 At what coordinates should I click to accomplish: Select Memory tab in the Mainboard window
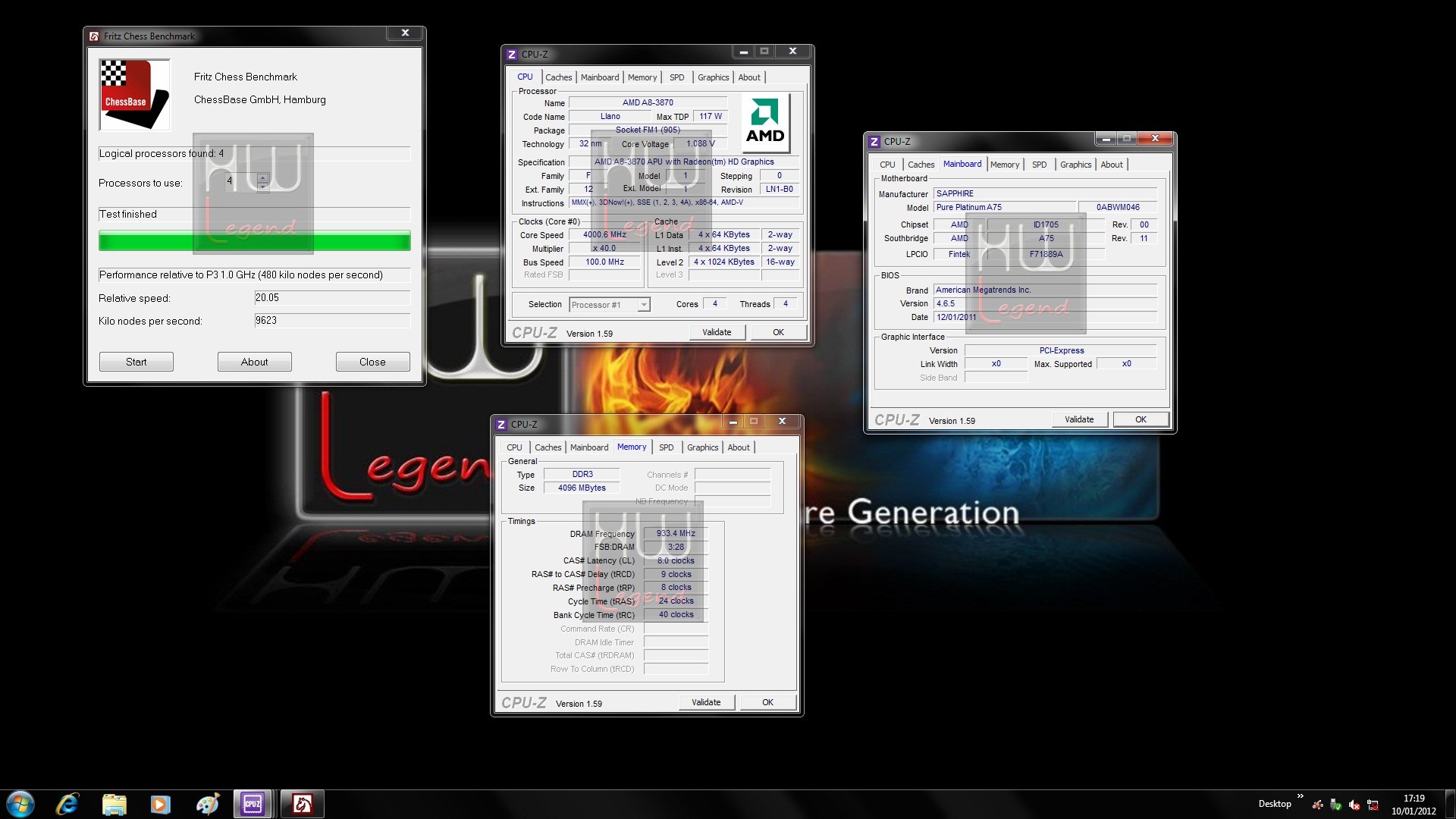(x=1005, y=165)
